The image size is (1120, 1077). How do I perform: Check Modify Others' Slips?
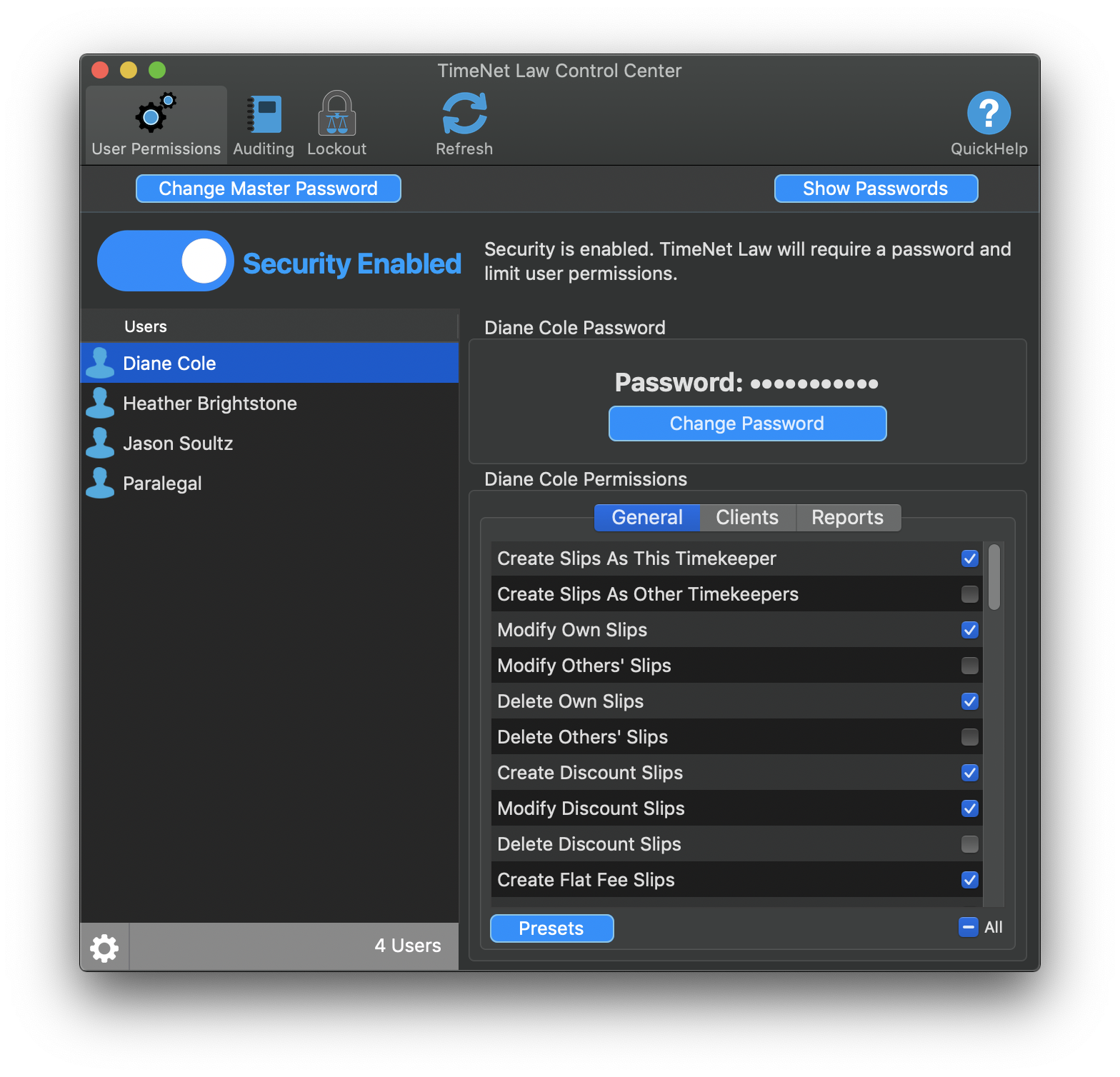click(x=969, y=666)
